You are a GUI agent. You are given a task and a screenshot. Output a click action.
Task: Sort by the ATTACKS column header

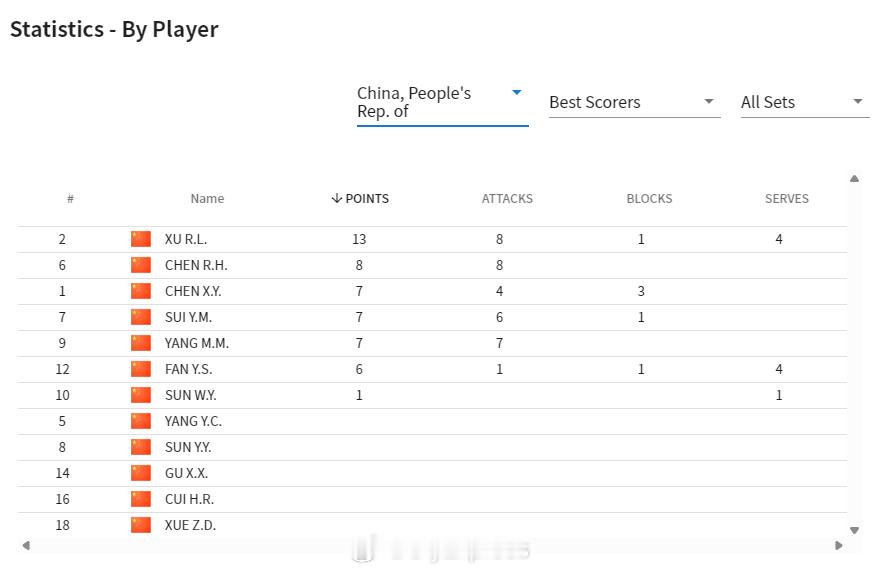(x=507, y=198)
